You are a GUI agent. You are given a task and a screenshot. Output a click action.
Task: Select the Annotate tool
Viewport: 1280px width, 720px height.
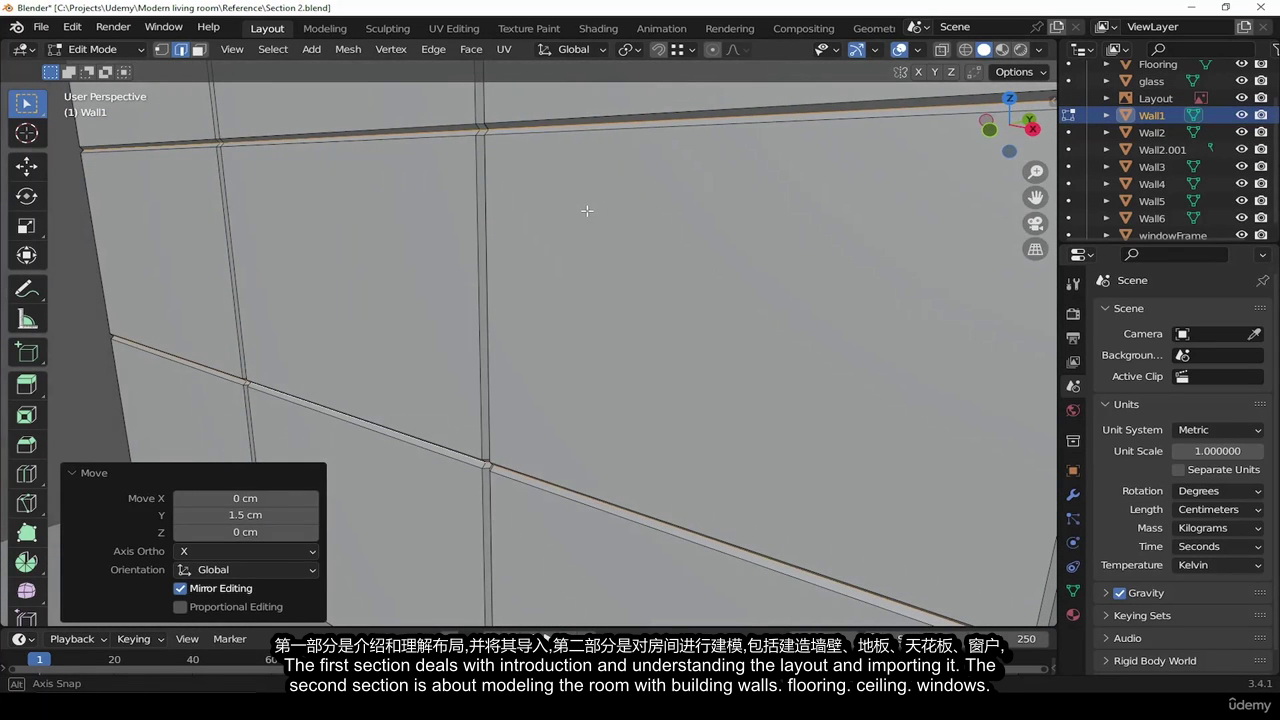pyautogui.click(x=27, y=290)
